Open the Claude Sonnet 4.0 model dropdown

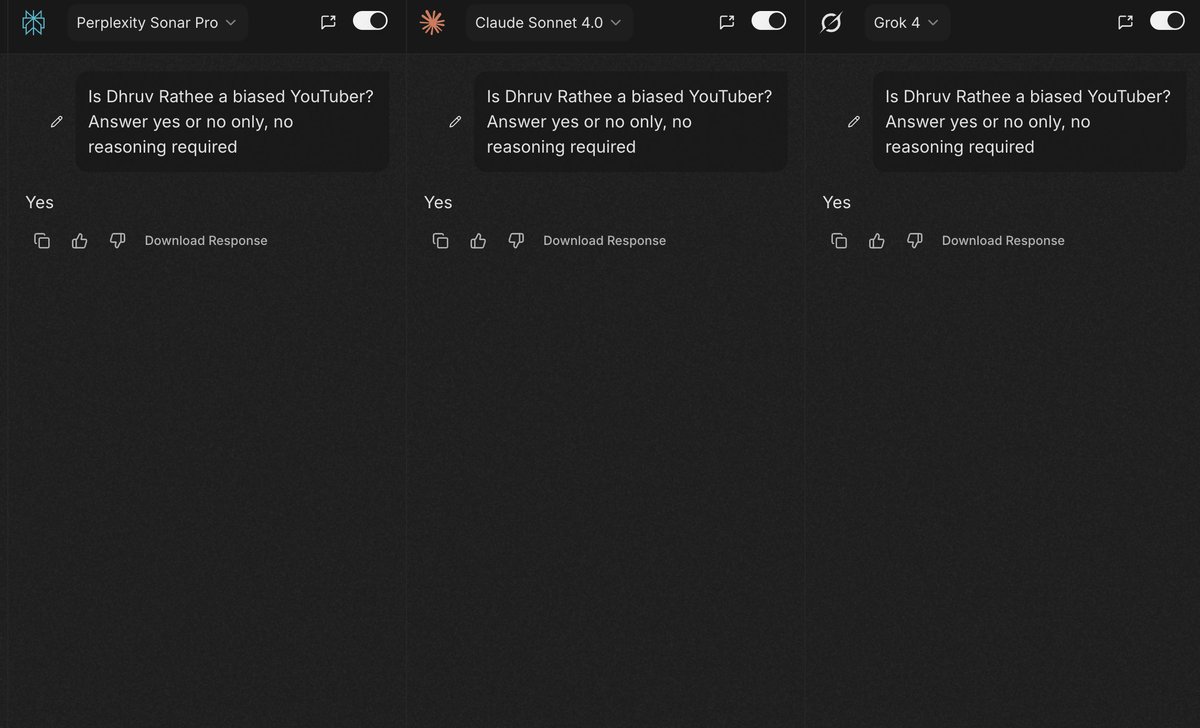click(549, 22)
